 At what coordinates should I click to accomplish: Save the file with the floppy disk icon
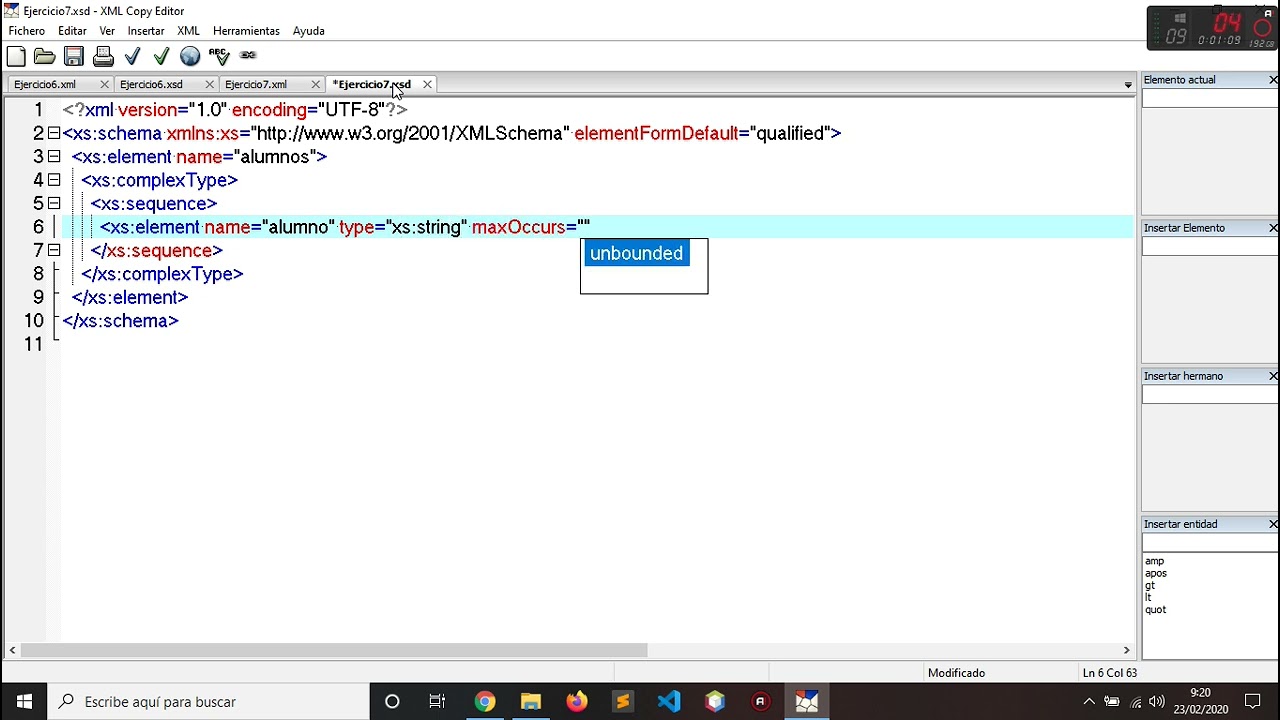click(x=74, y=56)
